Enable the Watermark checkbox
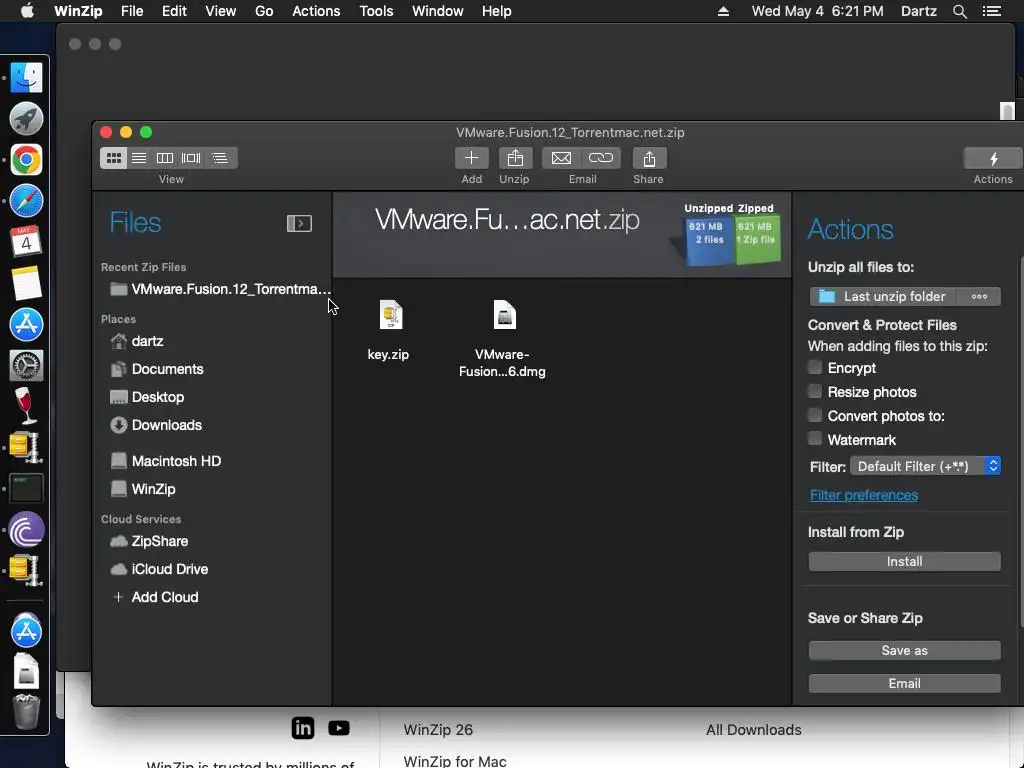 click(814, 439)
